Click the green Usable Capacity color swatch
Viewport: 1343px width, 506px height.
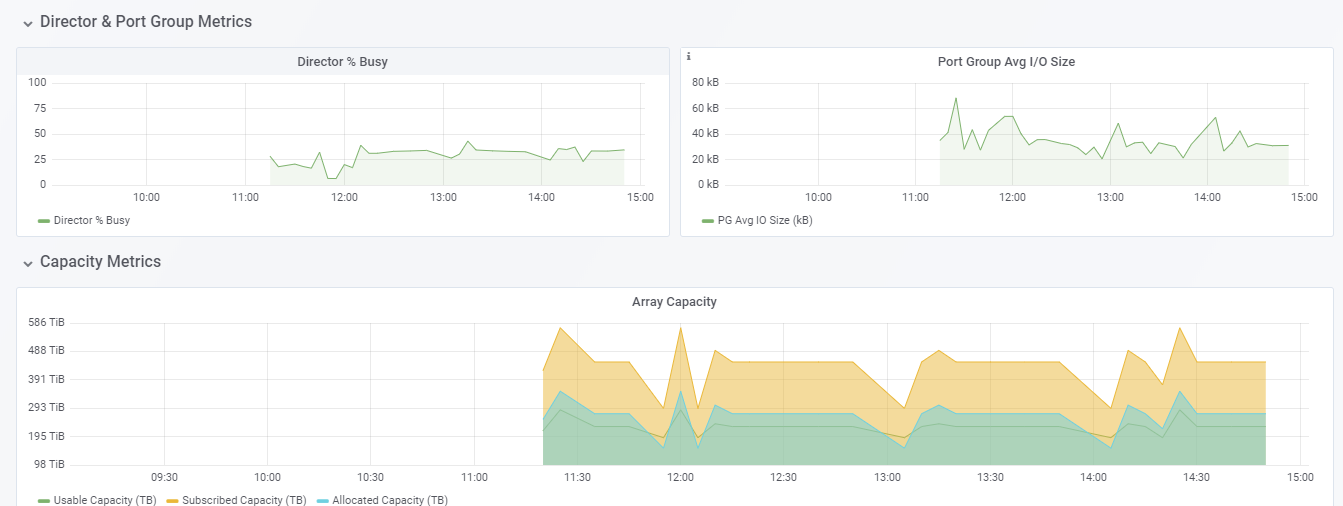(44, 500)
